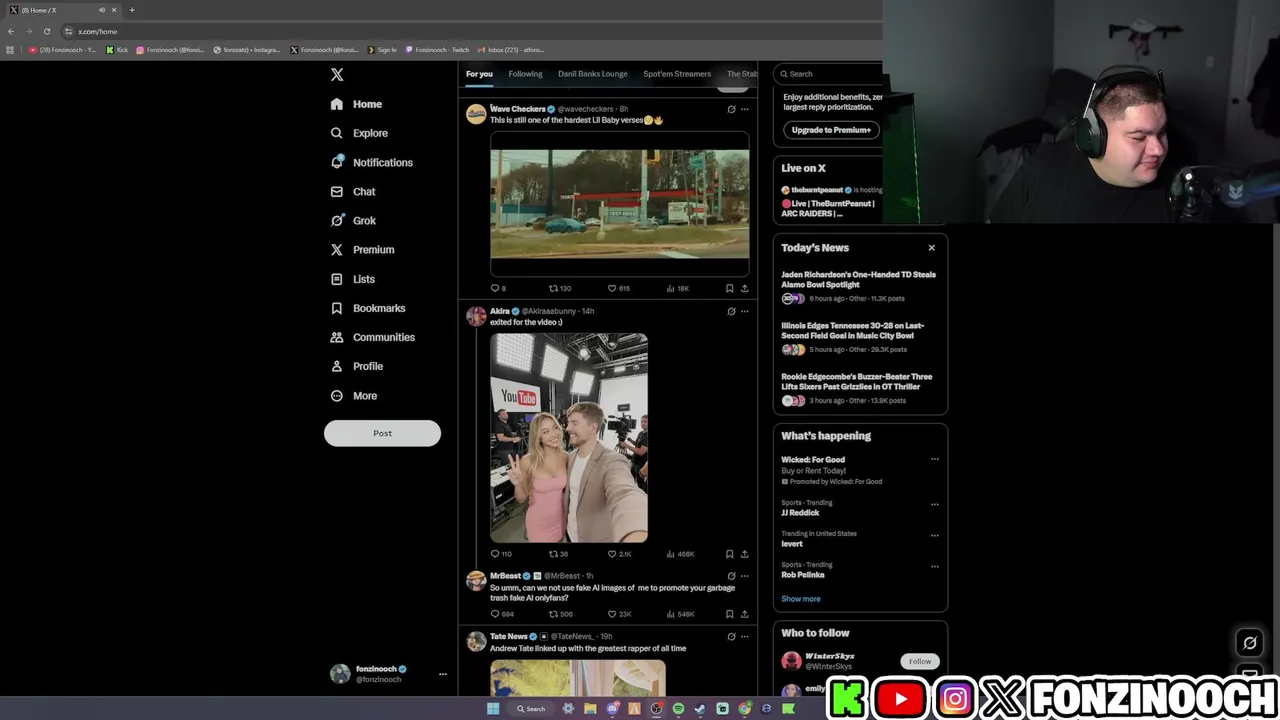Bookmark the Wave Checkers post

(x=729, y=288)
